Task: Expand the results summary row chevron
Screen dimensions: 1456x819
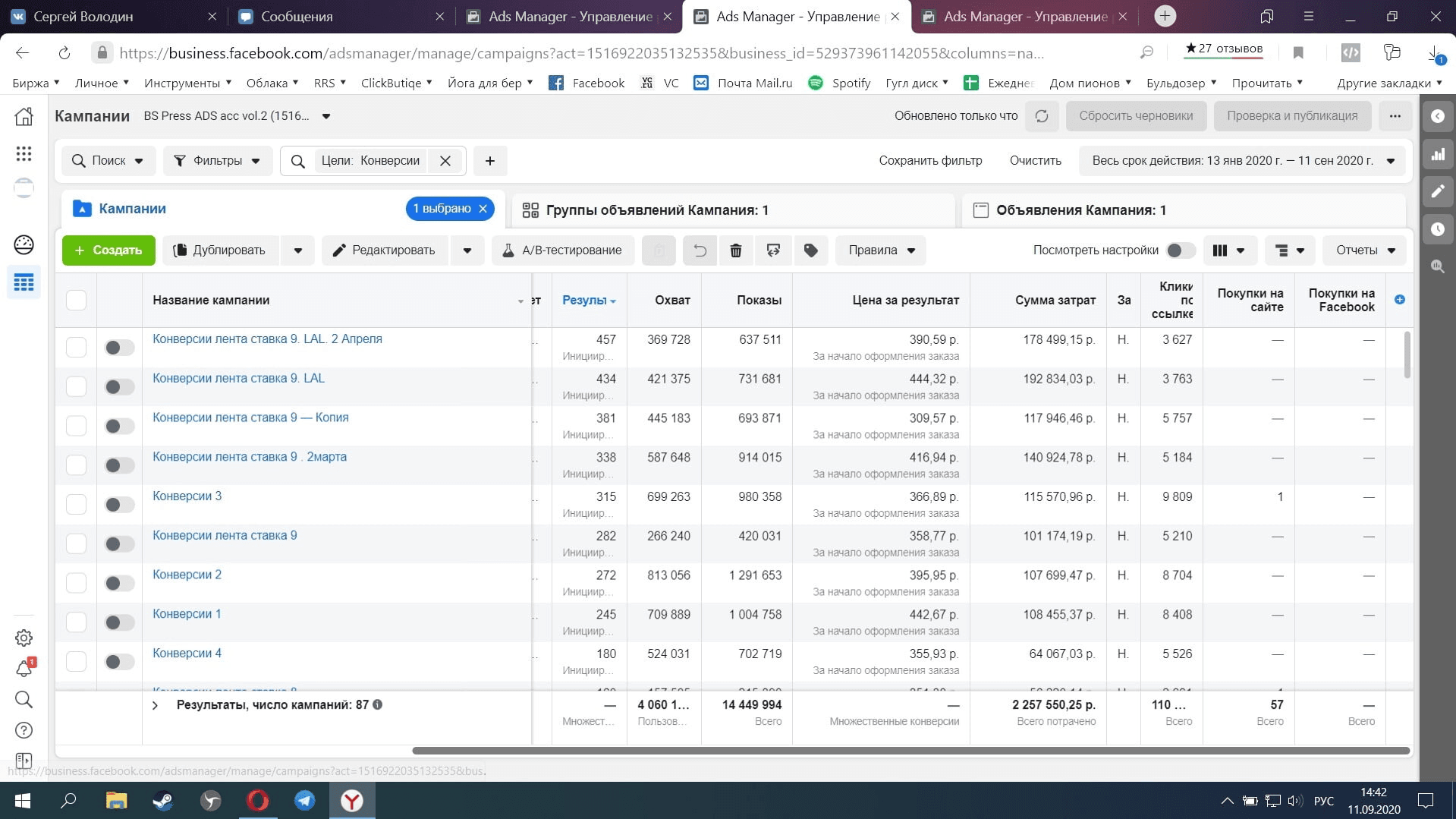Action: coord(155,706)
